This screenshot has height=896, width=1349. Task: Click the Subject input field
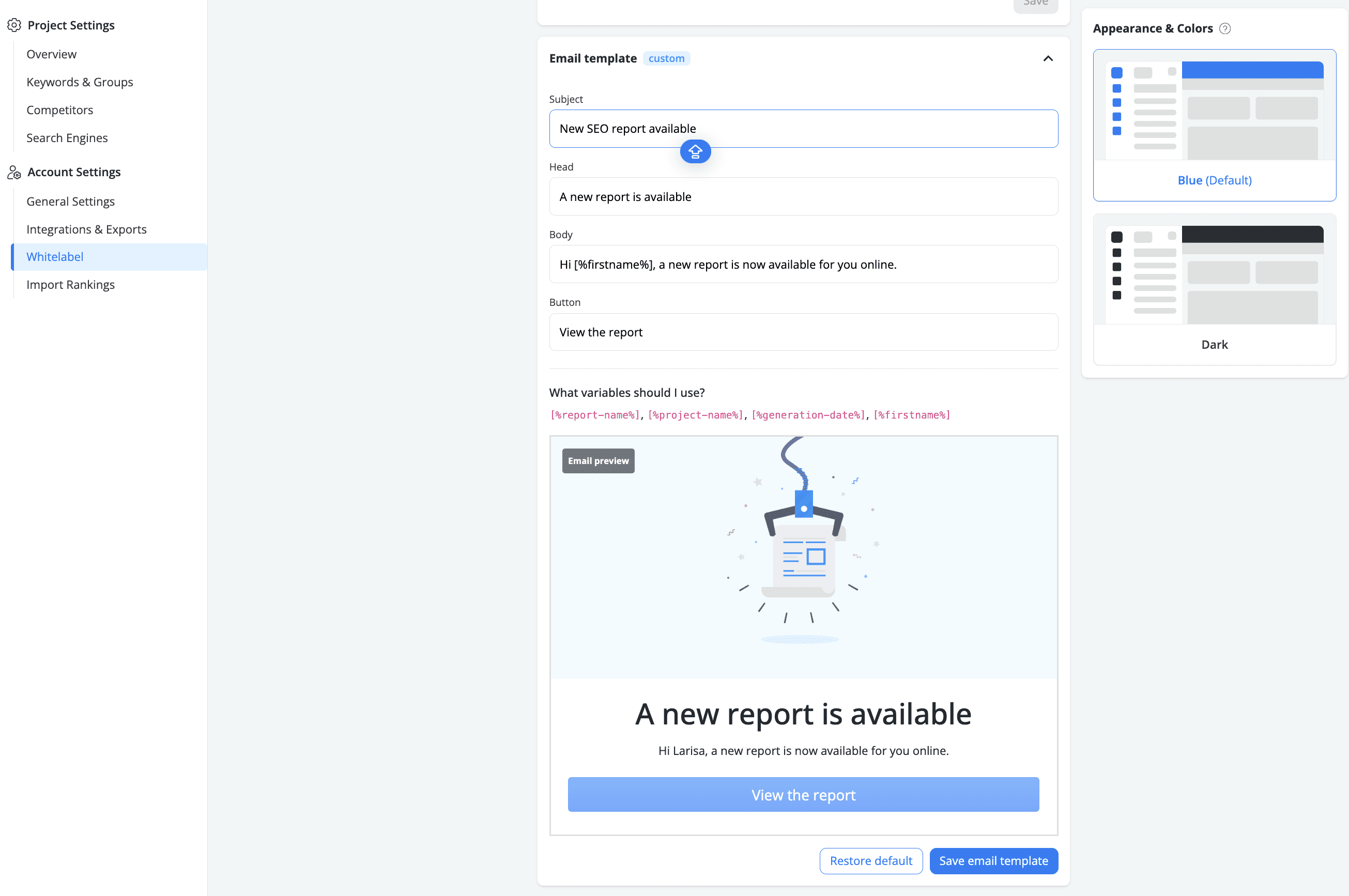803,129
